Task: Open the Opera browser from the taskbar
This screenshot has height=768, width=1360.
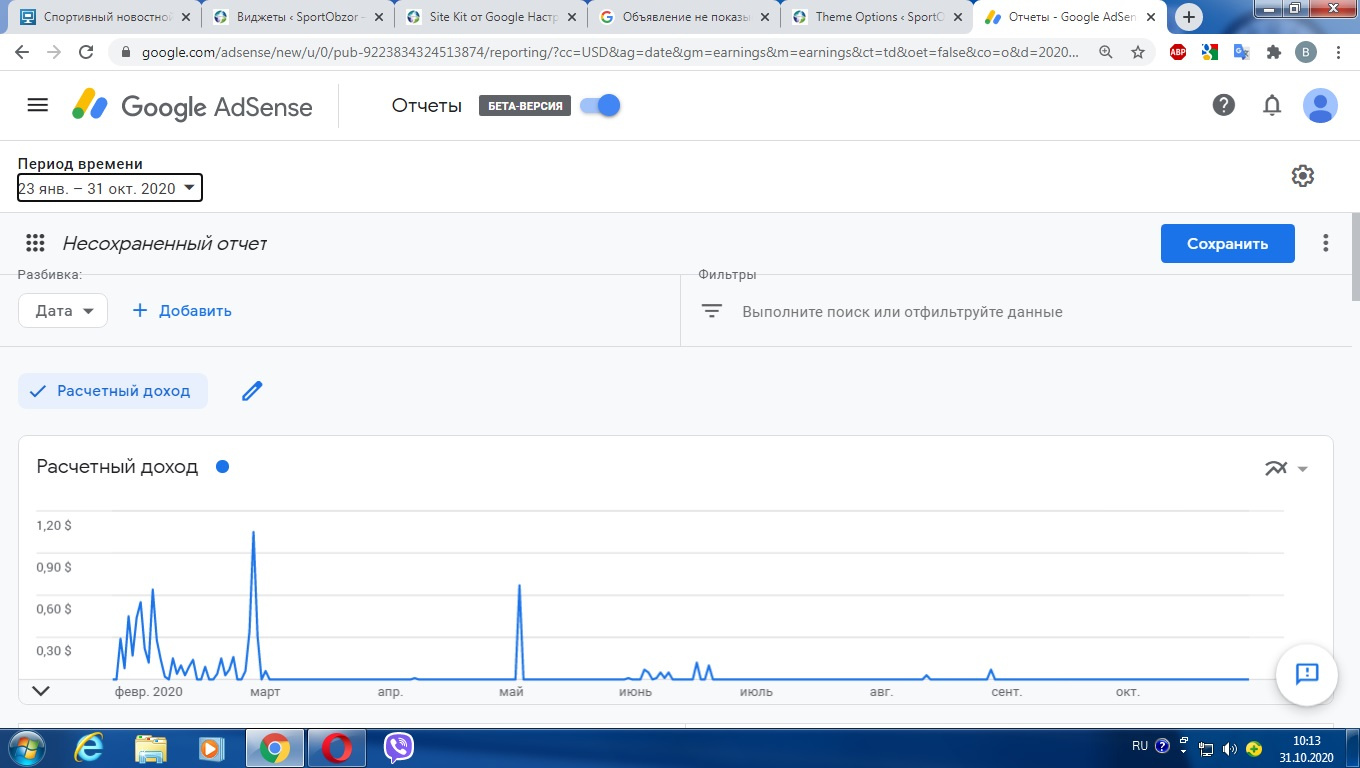Action: (x=337, y=747)
